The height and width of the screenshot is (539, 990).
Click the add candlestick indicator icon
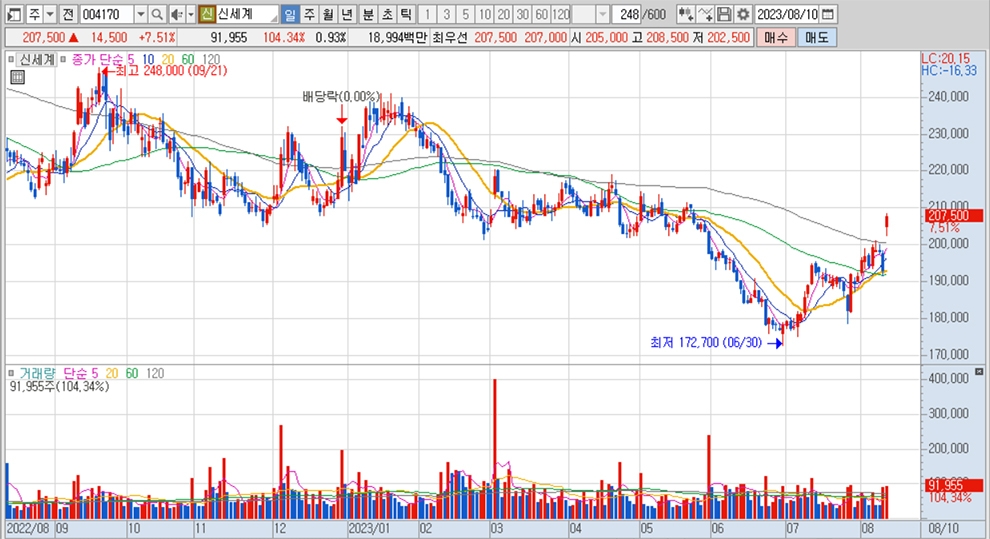(x=685, y=14)
